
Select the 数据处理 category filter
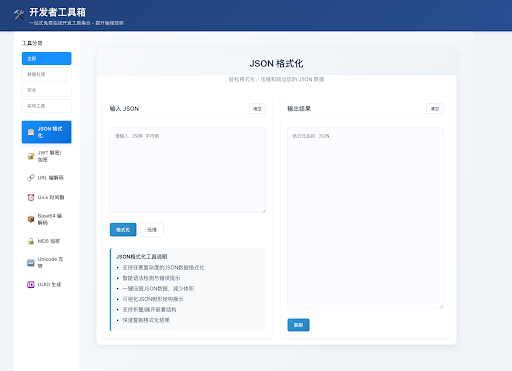[47, 74]
